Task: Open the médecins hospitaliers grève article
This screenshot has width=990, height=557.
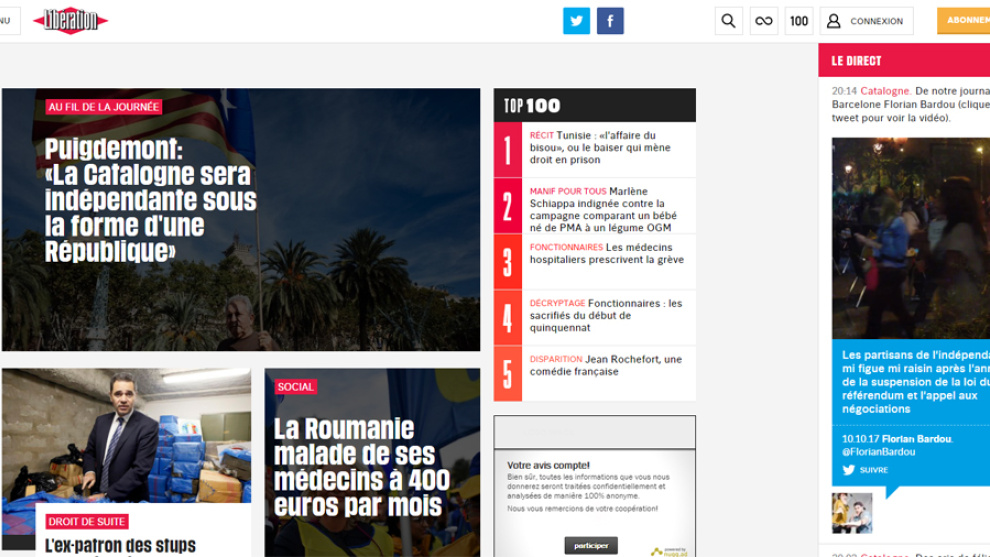Action: click(x=607, y=253)
